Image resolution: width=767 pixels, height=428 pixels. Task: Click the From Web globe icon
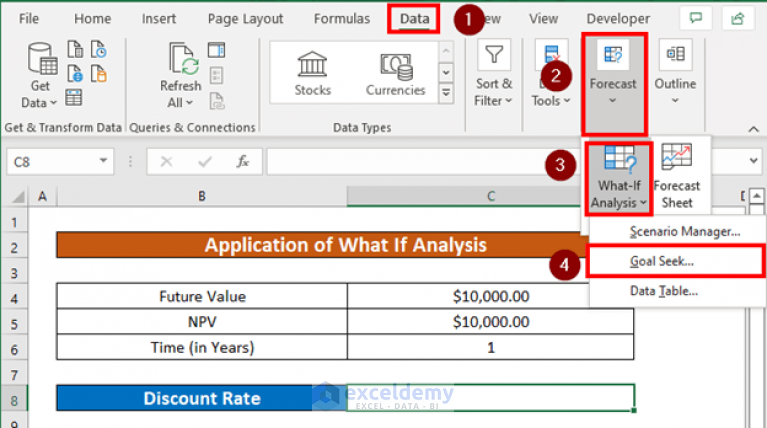(x=75, y=73)
